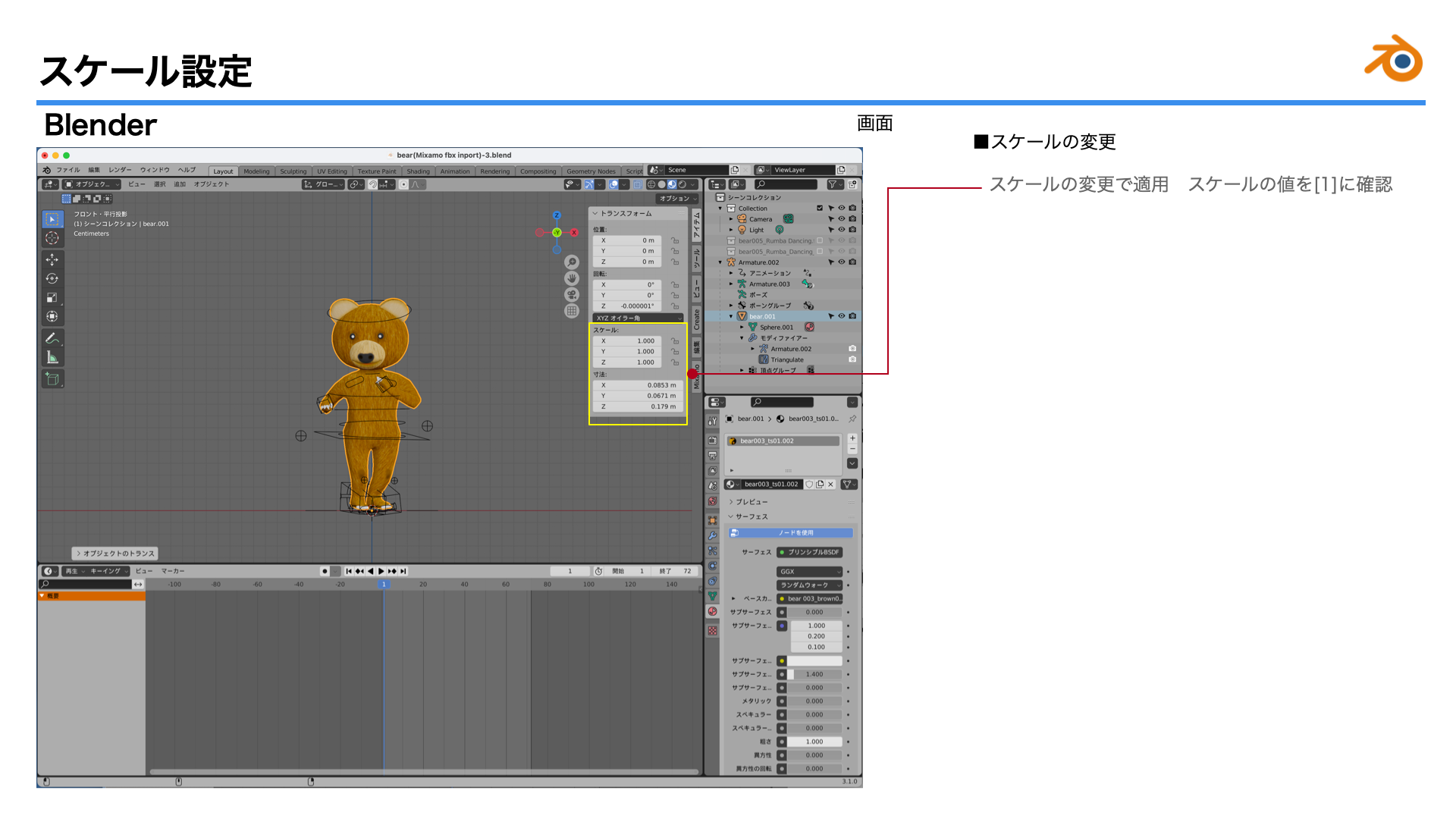Viewport: 1456px width, 819px height.
Task: Open the Render properties tab
Action: point(712,441)
